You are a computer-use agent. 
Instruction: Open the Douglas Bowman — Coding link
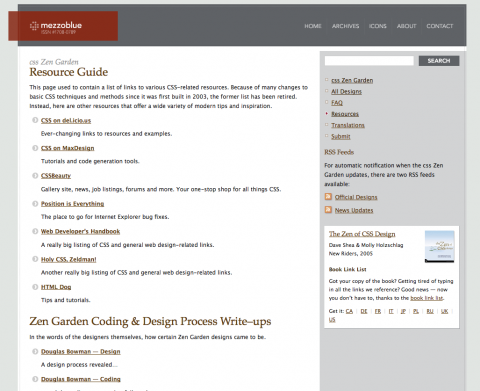click(81, 379)
